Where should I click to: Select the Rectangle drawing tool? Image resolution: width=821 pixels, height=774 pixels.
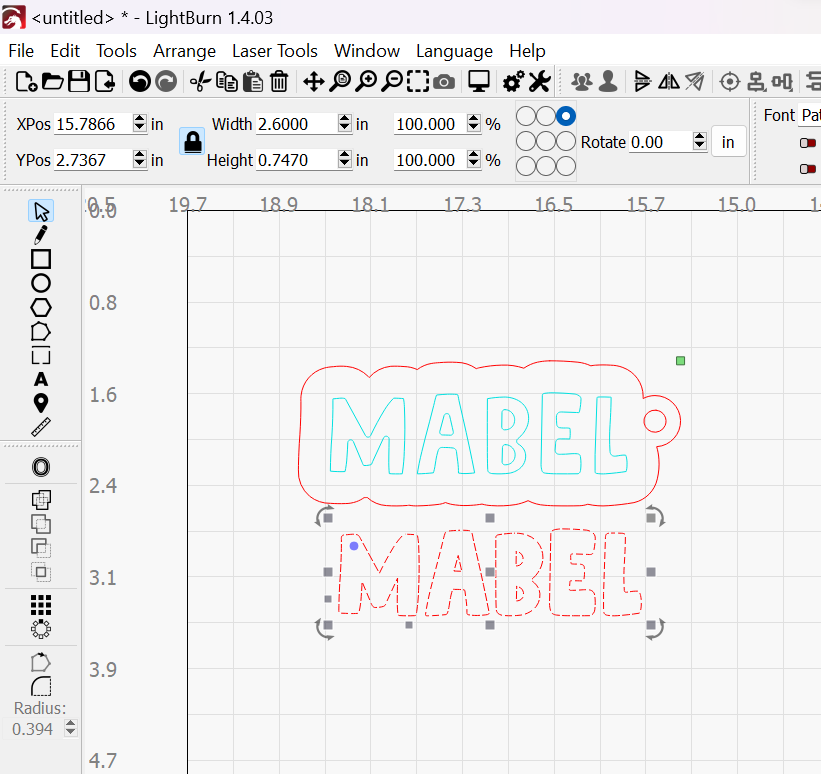coord(41,259)
